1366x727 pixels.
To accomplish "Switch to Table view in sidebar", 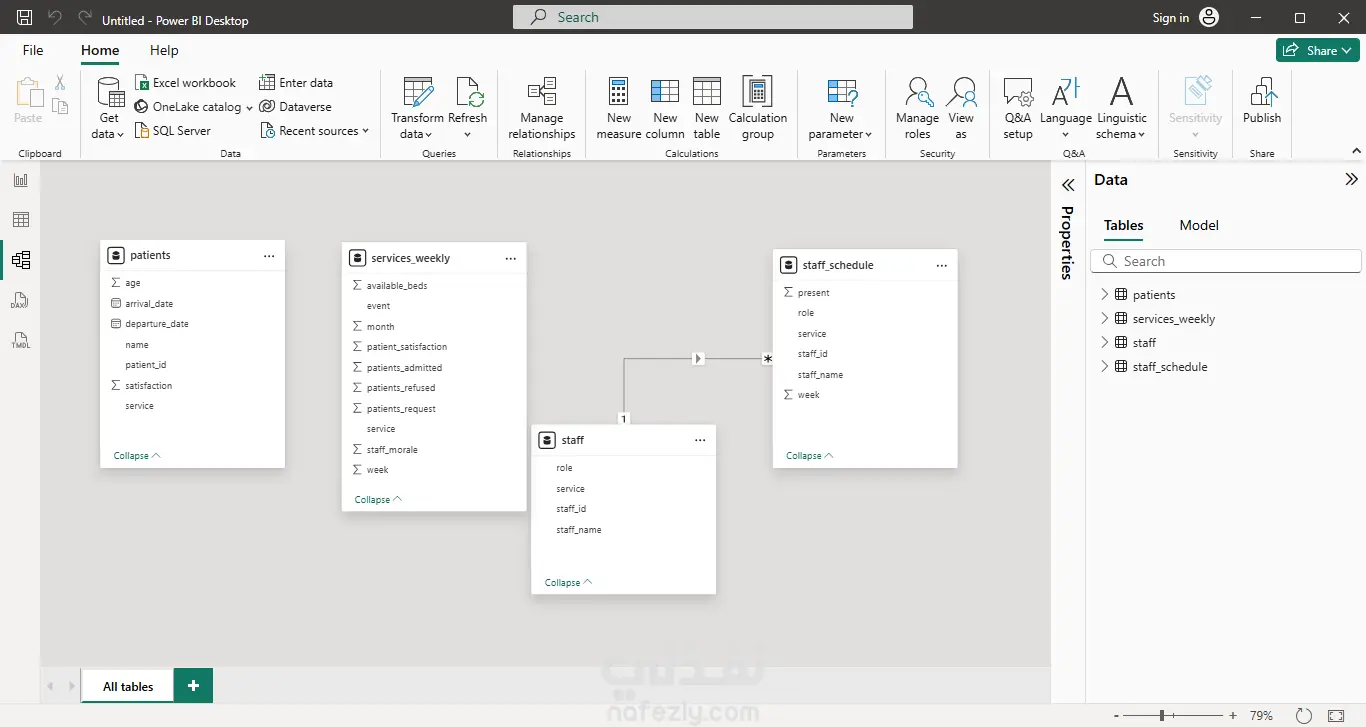I will [x=20, y=220].
